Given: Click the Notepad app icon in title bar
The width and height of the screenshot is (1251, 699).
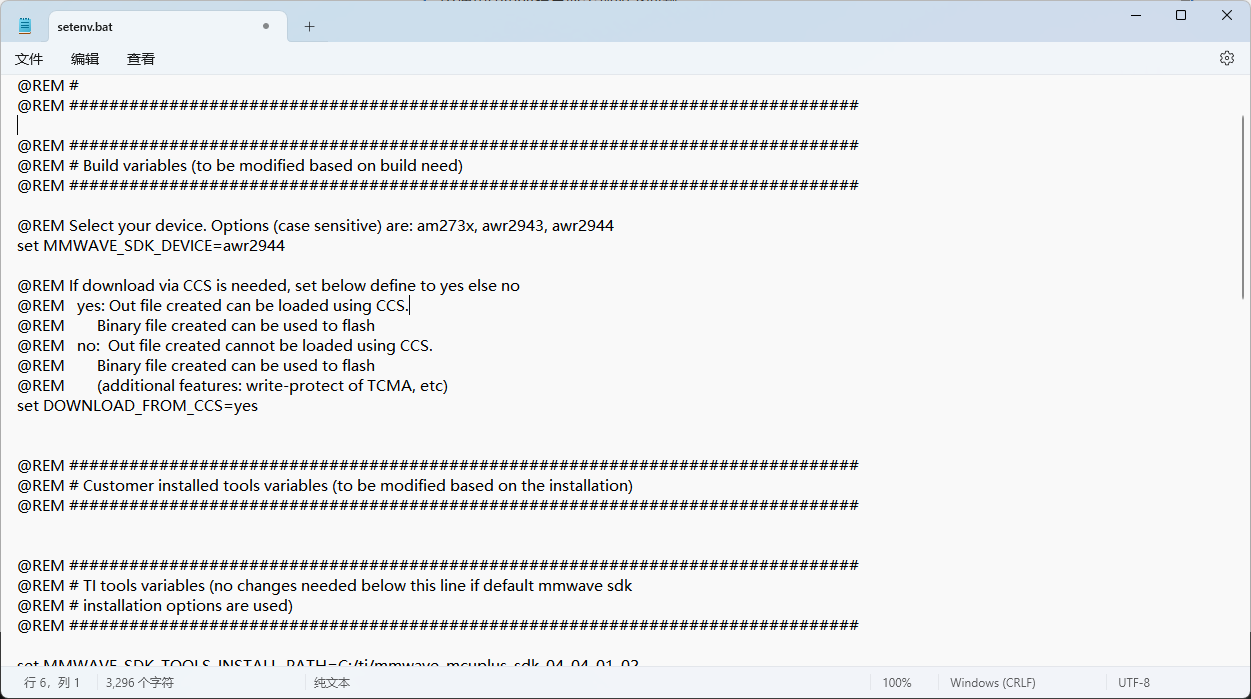Looking at the screenshot, I should 25,26.
